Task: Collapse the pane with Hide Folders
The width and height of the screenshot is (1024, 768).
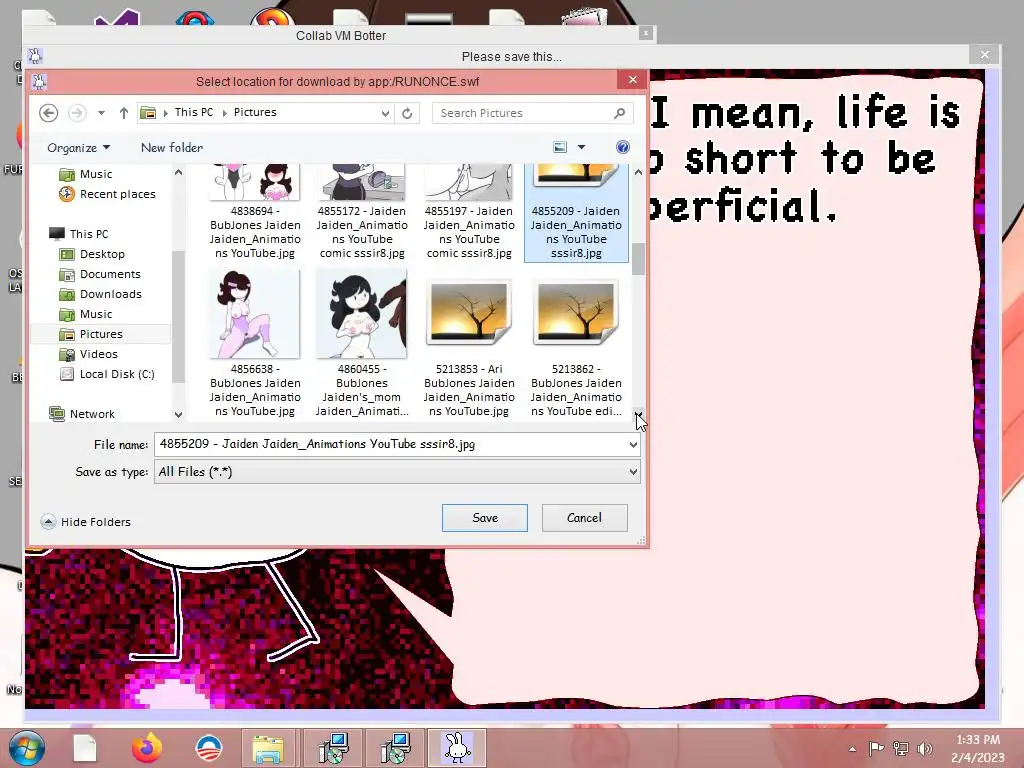Action: [x=86, y=522]
